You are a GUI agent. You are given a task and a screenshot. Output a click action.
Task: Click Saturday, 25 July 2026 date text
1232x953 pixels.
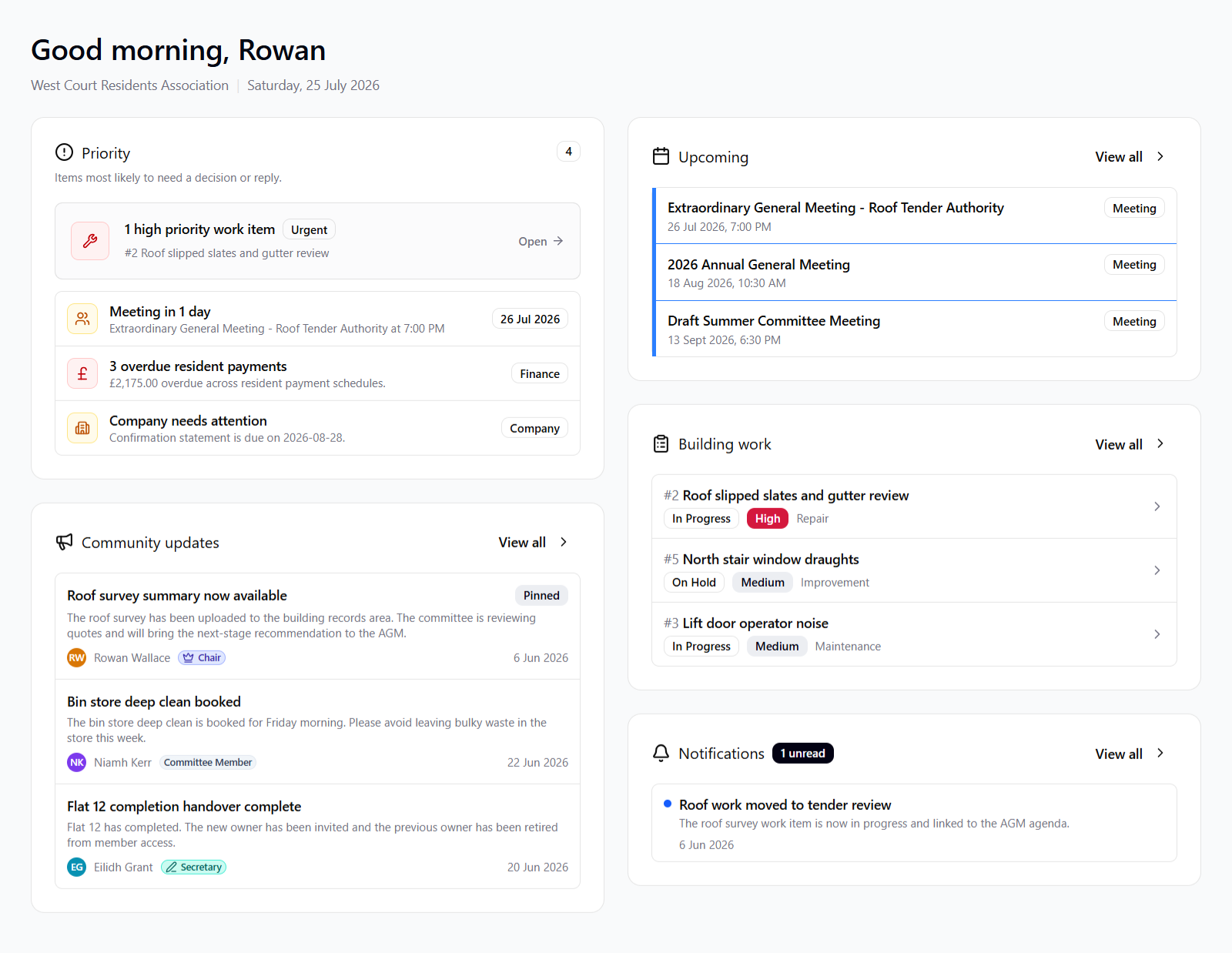[313, 85]
